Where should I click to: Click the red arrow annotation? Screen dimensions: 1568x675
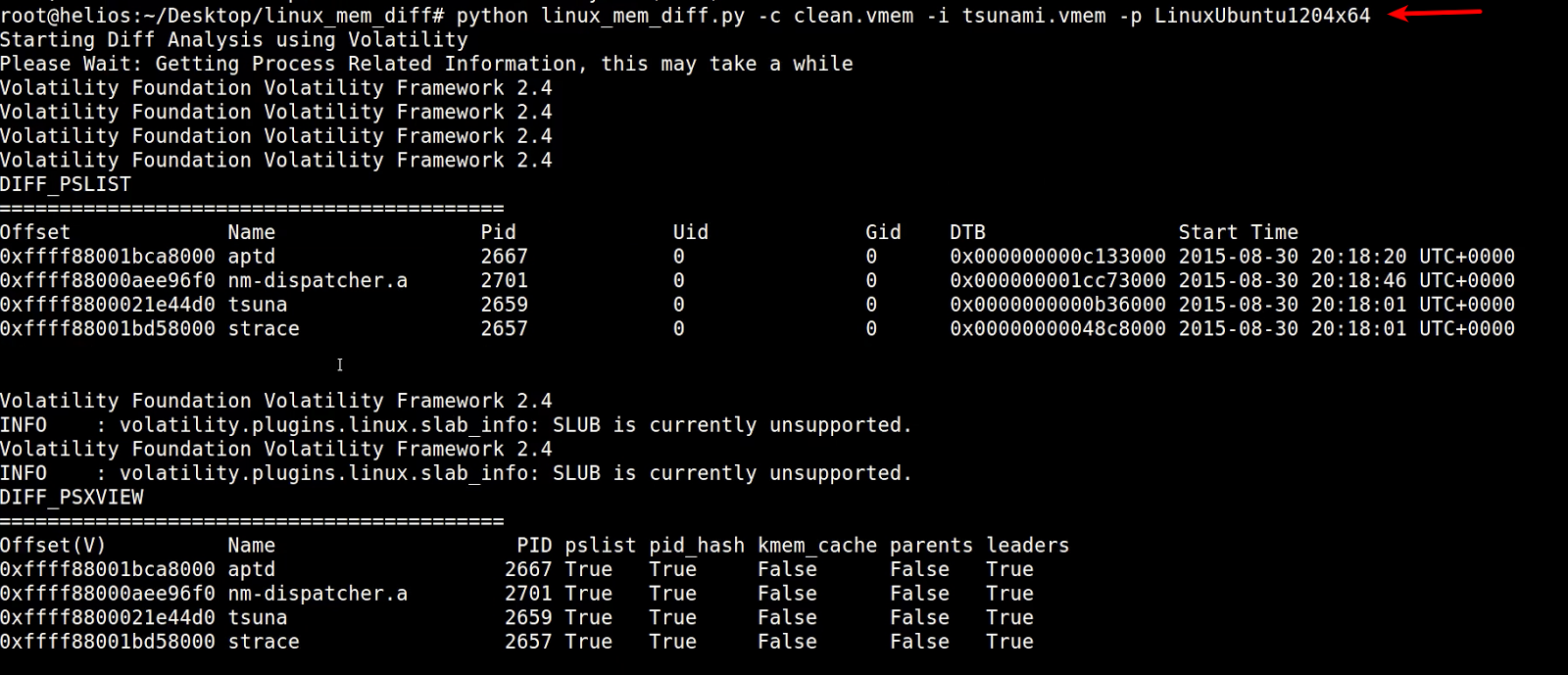click(1436, 13)
